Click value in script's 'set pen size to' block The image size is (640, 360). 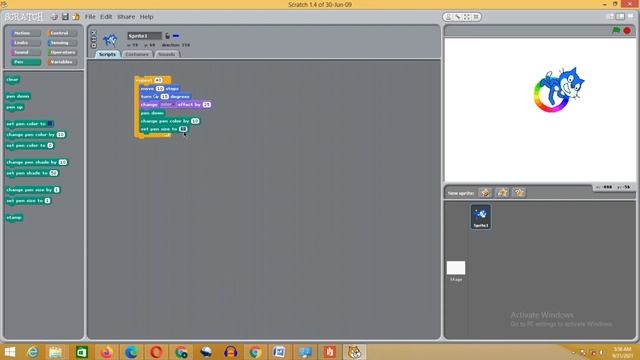coord(183,129)
